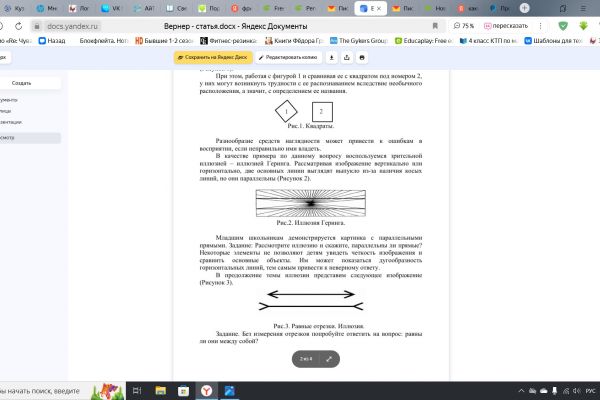
Task: Open the 'Блокфлейта. Нот' bookmark
Action: tap(103, 41)
